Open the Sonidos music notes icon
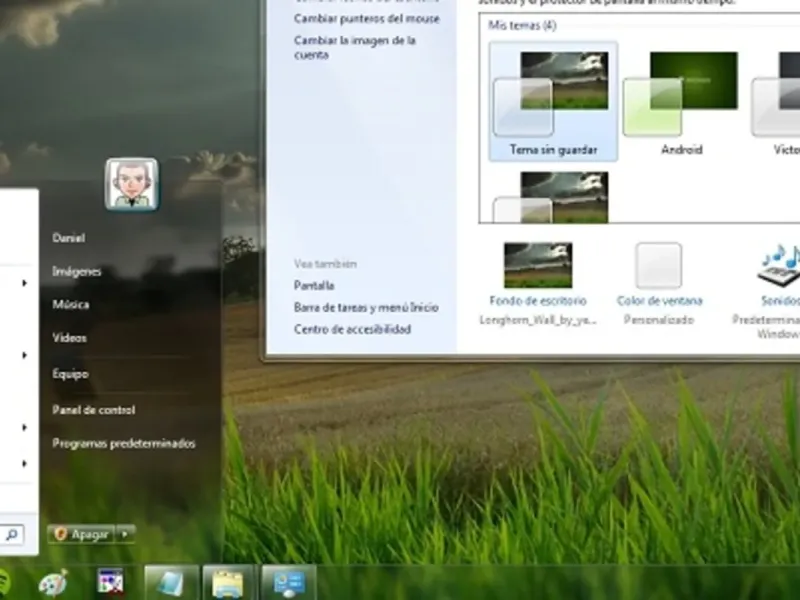Image resolution: width=800 pixels, height=600 pixels. tap(781, 265)
